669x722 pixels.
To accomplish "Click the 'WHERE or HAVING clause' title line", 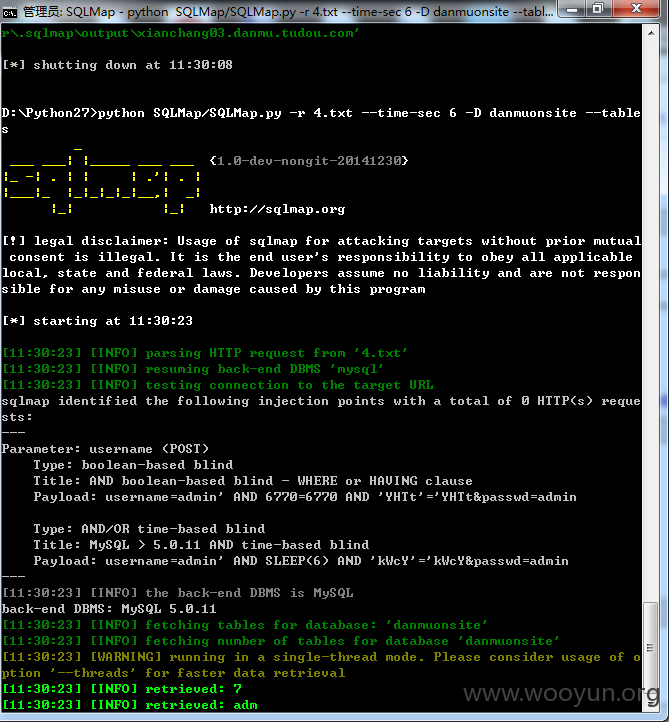I will pyautogui.click(x=253, y=481).
